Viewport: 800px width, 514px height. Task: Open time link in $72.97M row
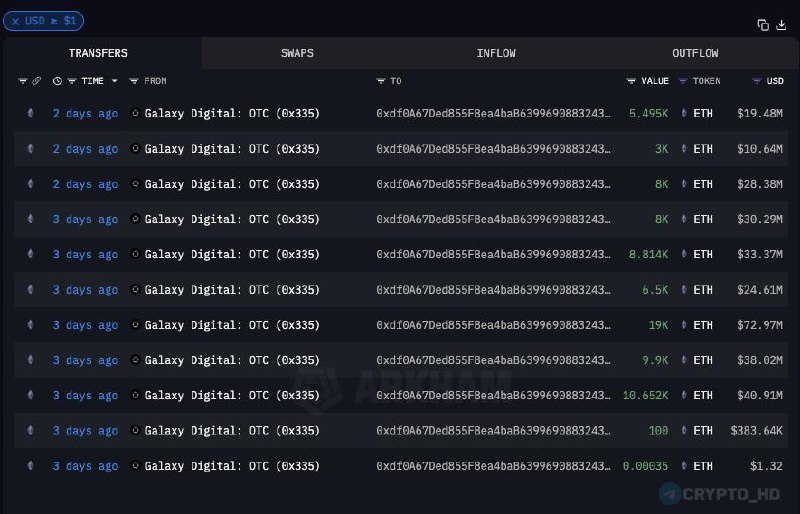click(85, 325)
